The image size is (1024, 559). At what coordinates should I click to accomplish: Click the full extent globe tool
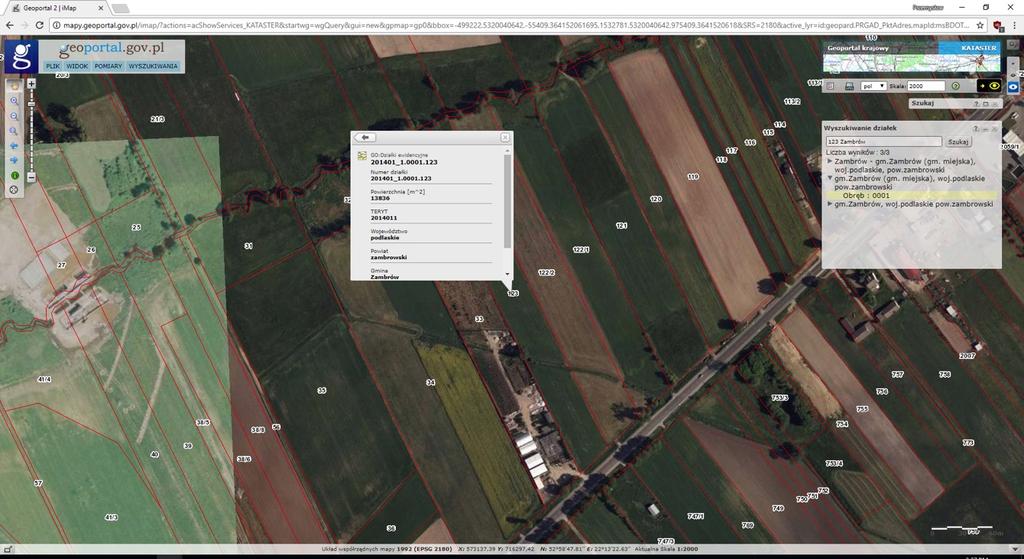(x=14, y=189)
